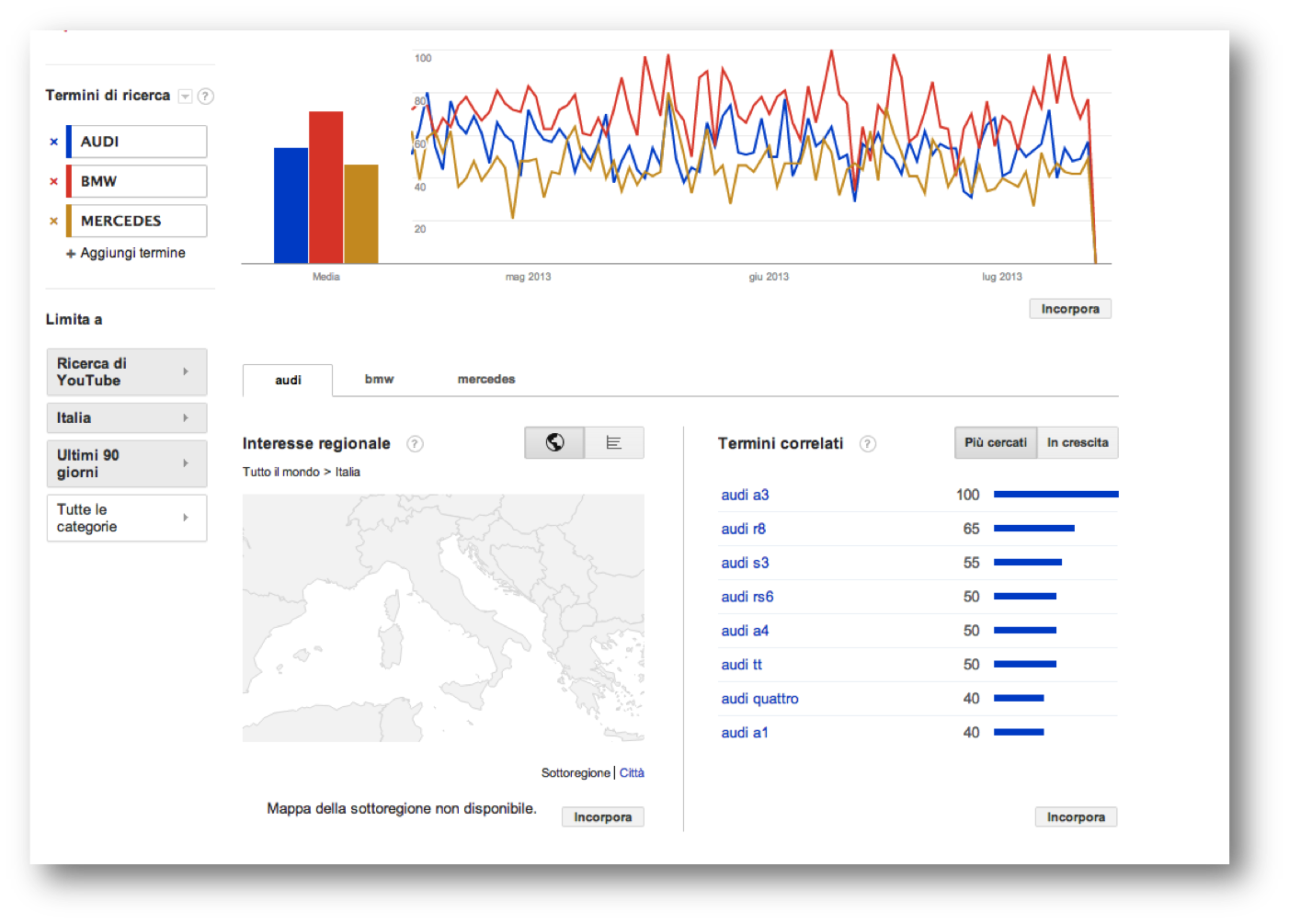Remove the AUDI search term

coord(53,142)
